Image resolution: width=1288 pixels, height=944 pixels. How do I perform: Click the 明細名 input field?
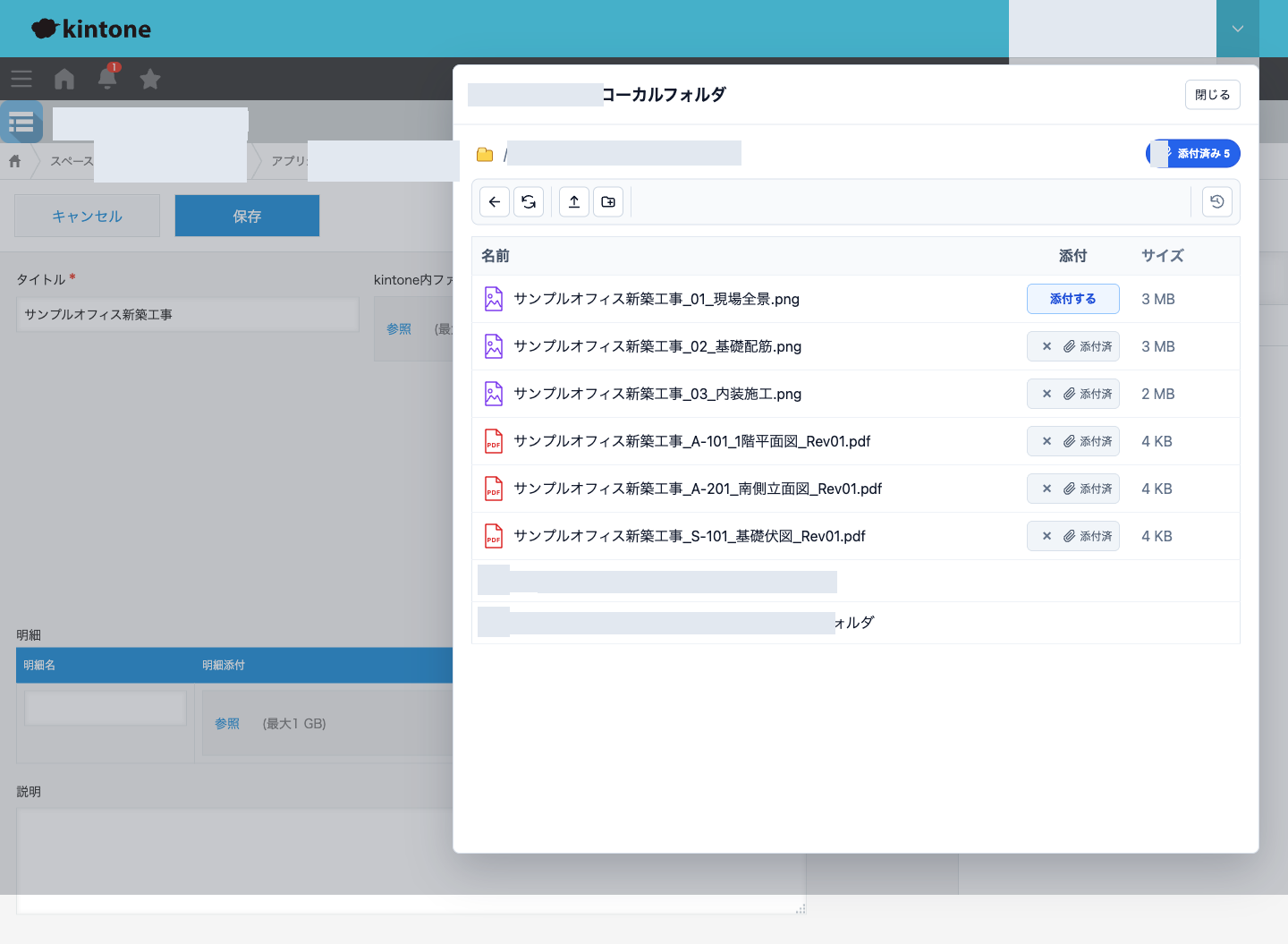pyautogui.click(x=106, y=708)
